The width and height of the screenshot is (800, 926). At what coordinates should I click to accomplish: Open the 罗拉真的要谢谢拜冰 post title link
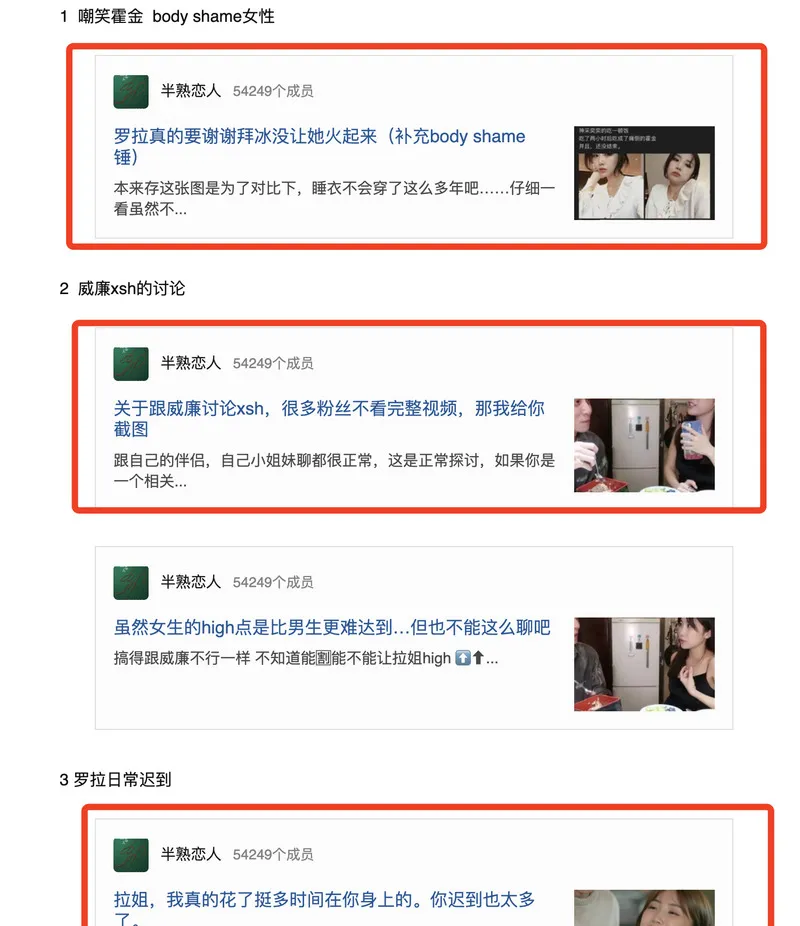(319, 146)
